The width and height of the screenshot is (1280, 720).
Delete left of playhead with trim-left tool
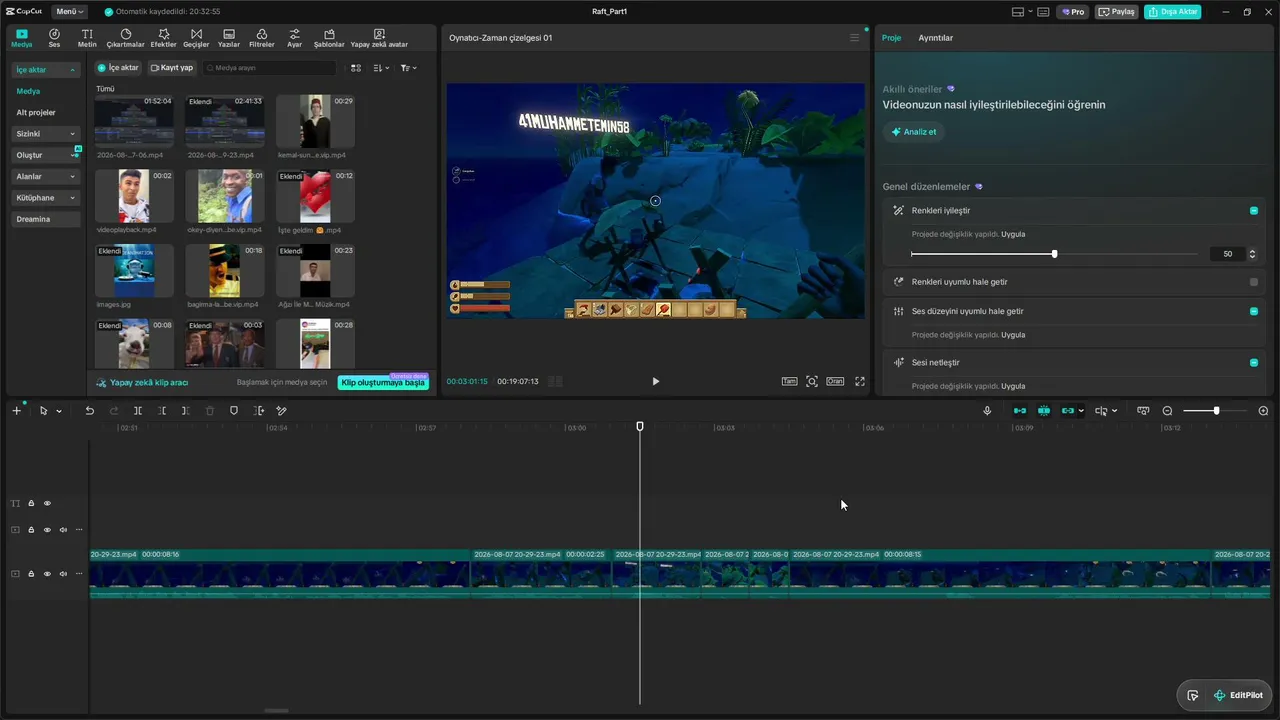pyautogui.click(x=162, y=411)
